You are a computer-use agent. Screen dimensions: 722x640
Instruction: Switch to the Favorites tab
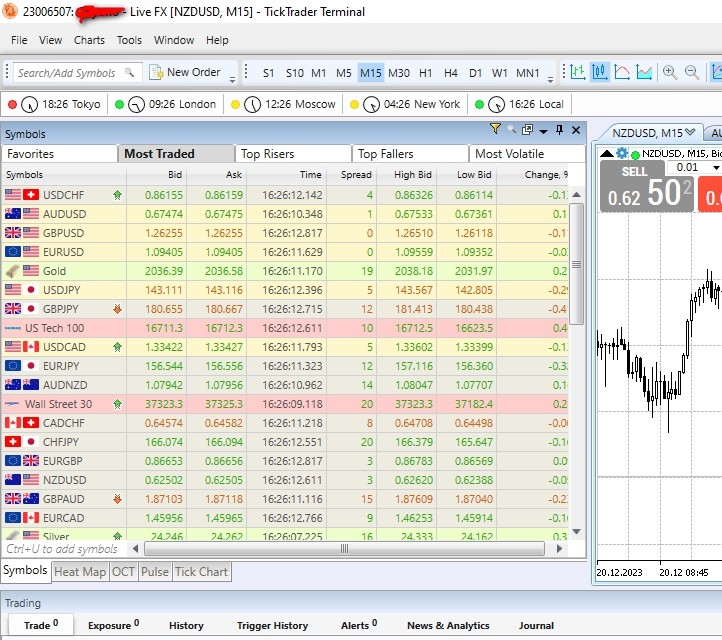coord(59,154)
